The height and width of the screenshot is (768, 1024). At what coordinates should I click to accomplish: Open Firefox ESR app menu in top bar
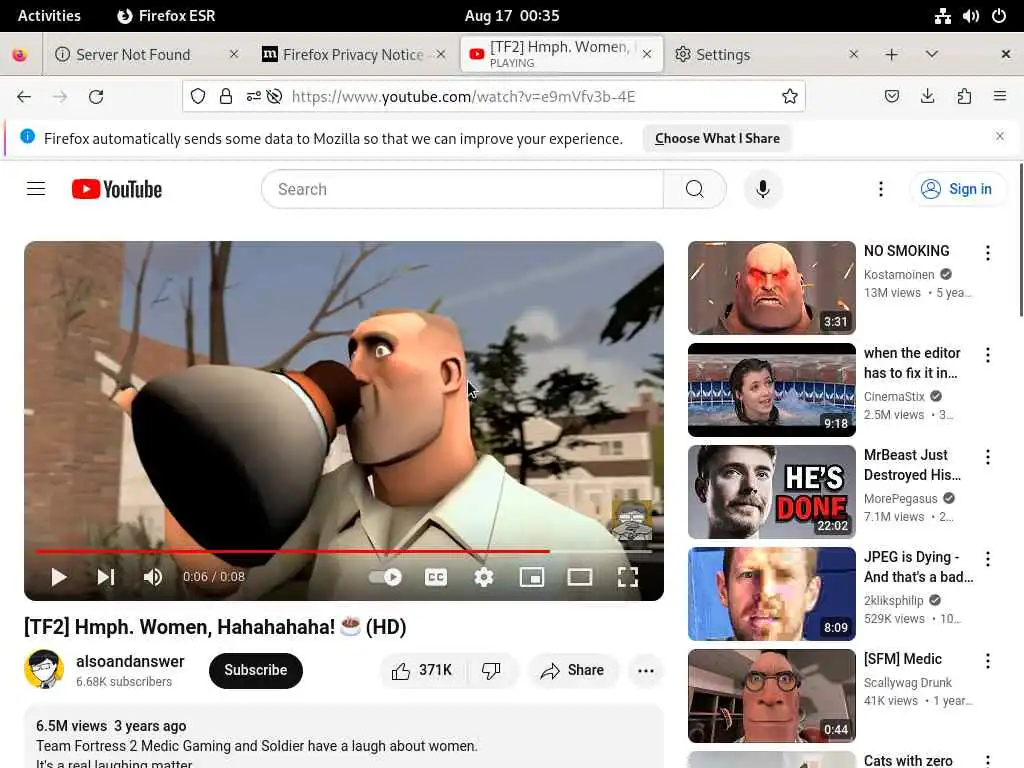167,16
